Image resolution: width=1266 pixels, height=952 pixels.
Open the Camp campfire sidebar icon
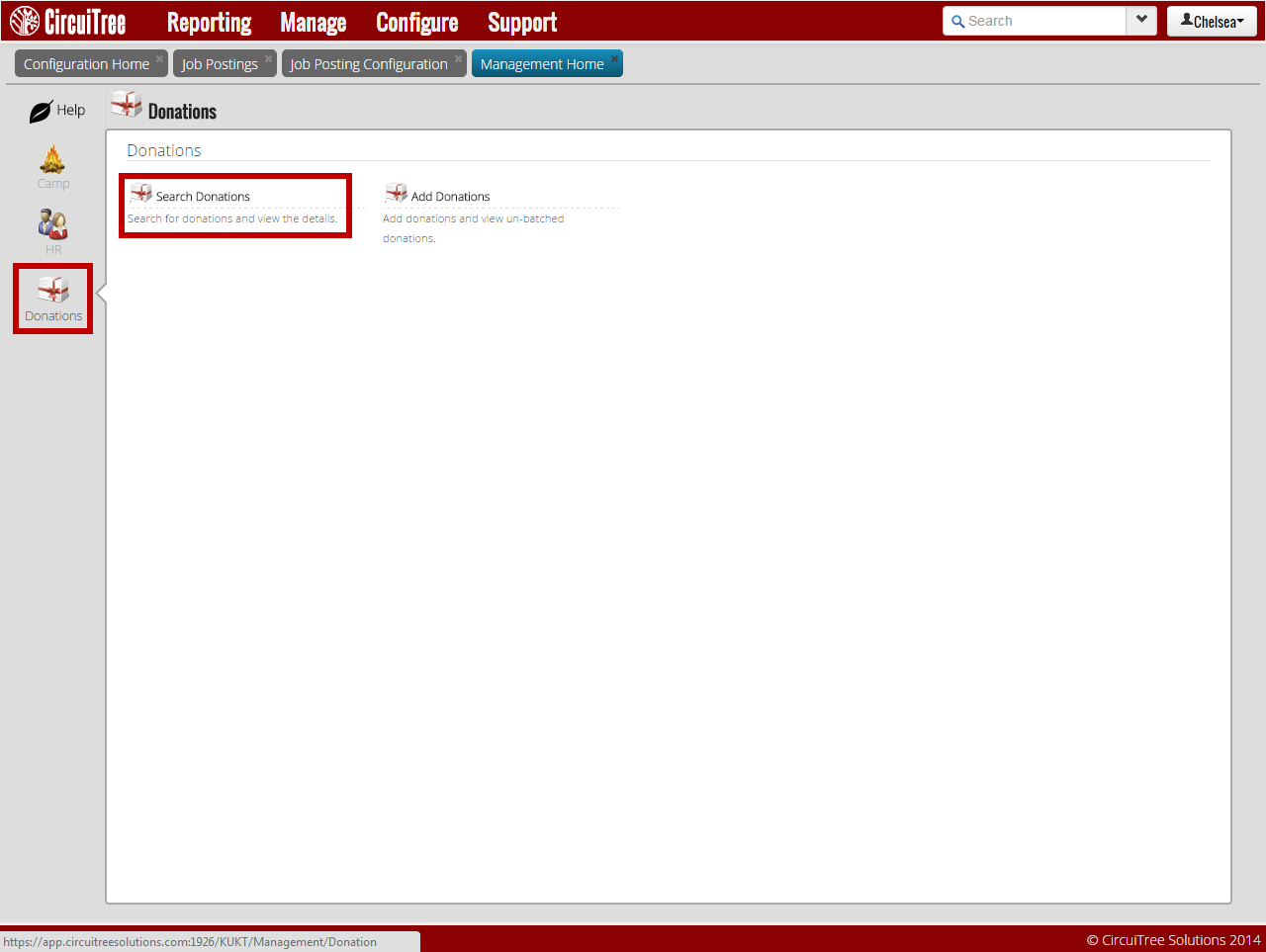pyautogui.click(x=52, y=160)
